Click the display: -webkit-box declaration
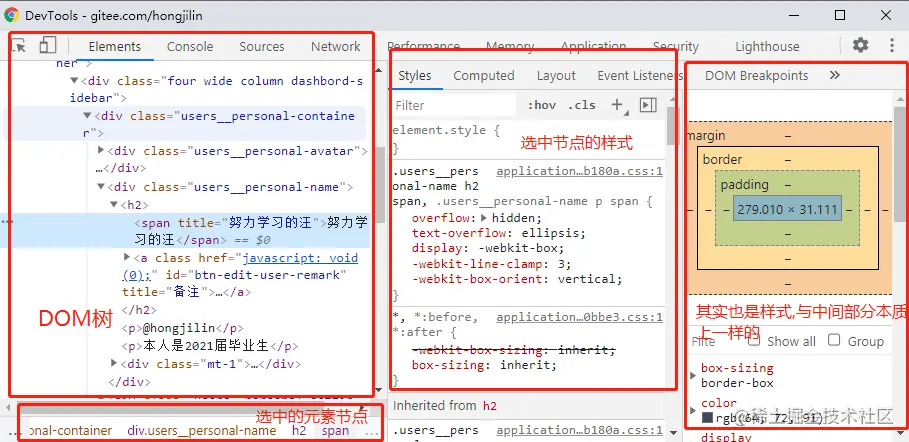The height and width of the screenshot is (442, 909). 488,248
